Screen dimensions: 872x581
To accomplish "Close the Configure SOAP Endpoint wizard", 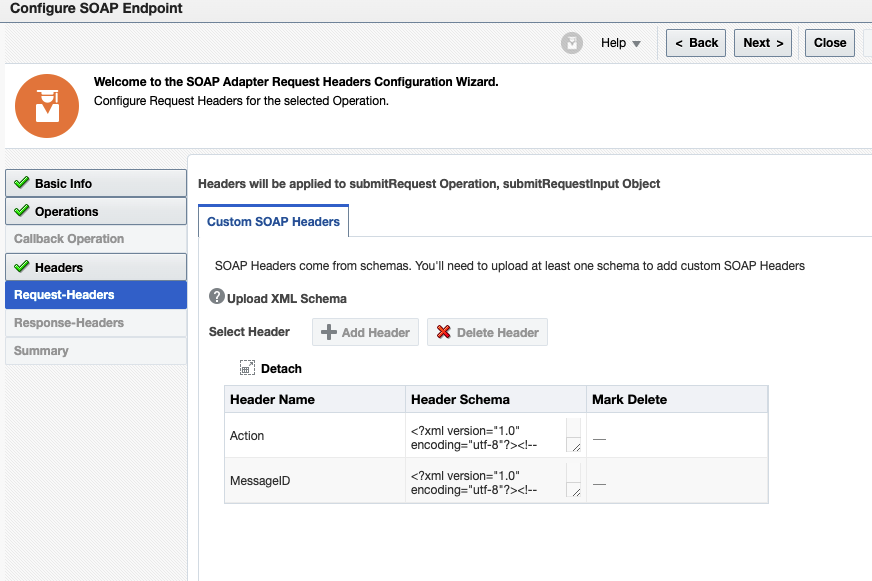I will point(830,43).
